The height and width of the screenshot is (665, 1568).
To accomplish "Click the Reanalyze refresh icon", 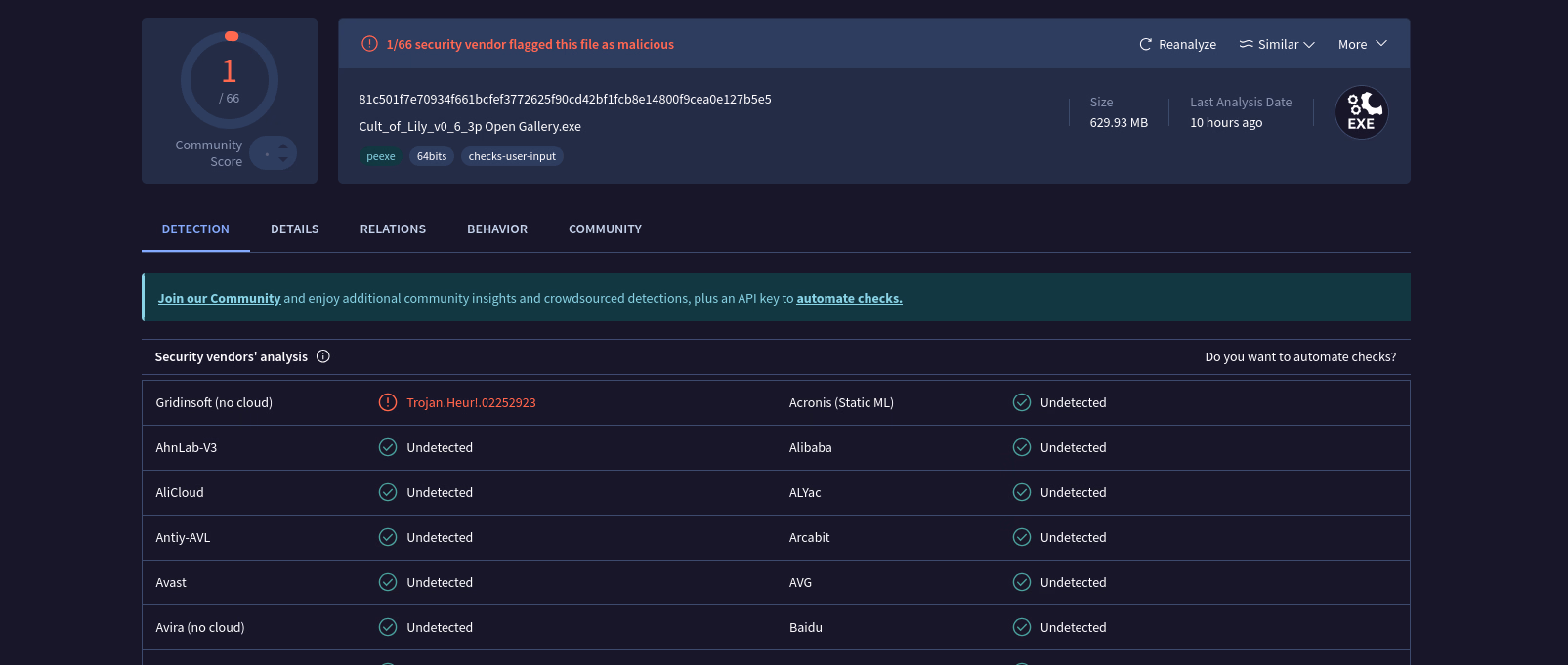I will pyautogui.click(x=1145, y=45).
